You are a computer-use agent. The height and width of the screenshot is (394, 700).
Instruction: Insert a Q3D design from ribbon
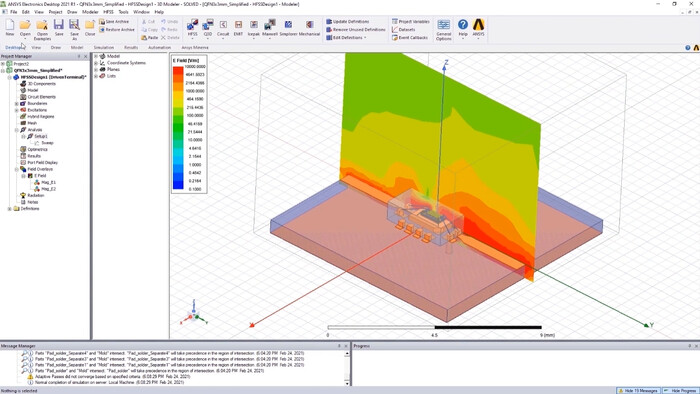pyautogui.click(x=208, y=27)
